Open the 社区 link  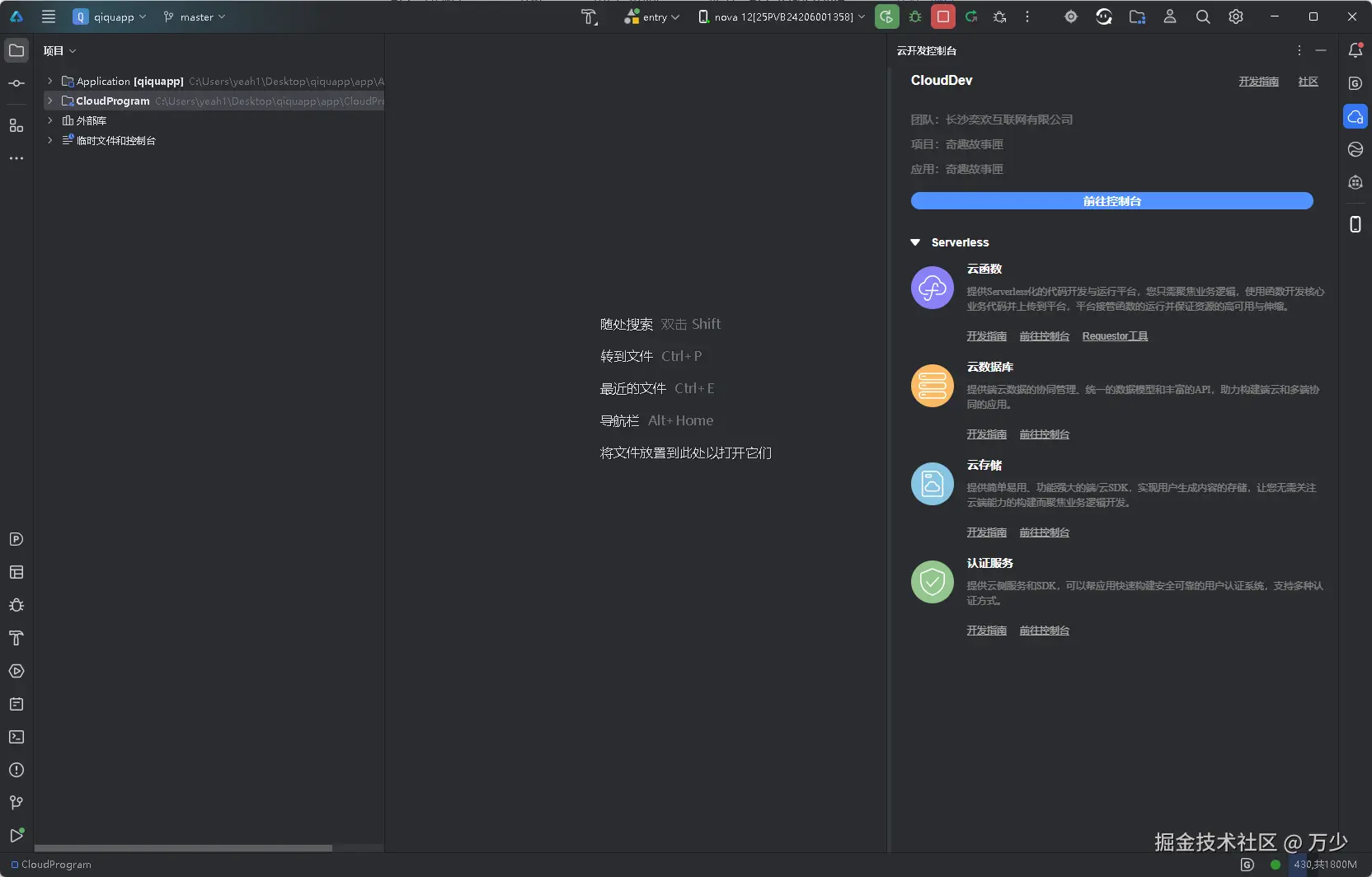pos(1308,82)
